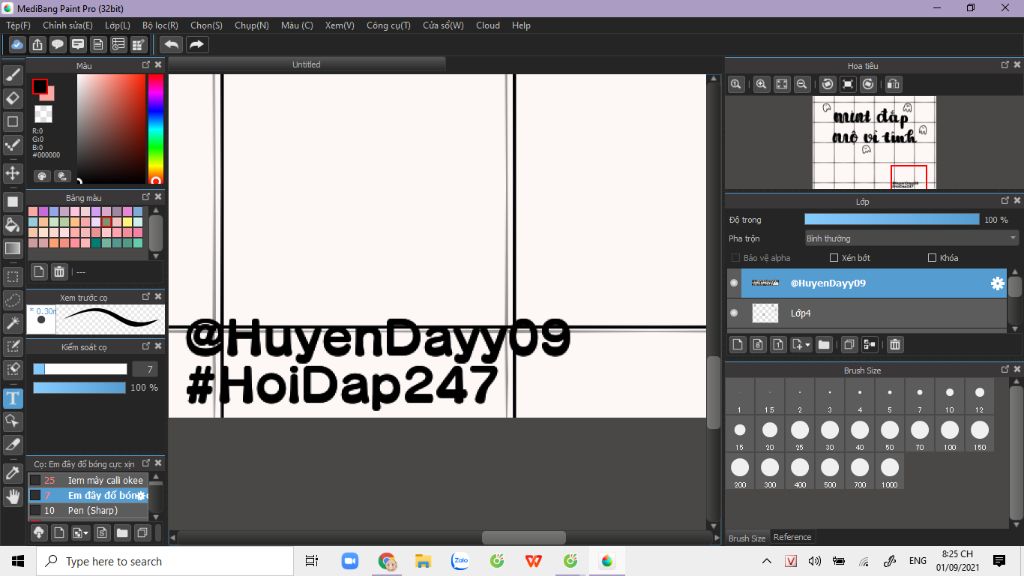Select the Gradient tool
1024x576 pixels.
point(13,249)
